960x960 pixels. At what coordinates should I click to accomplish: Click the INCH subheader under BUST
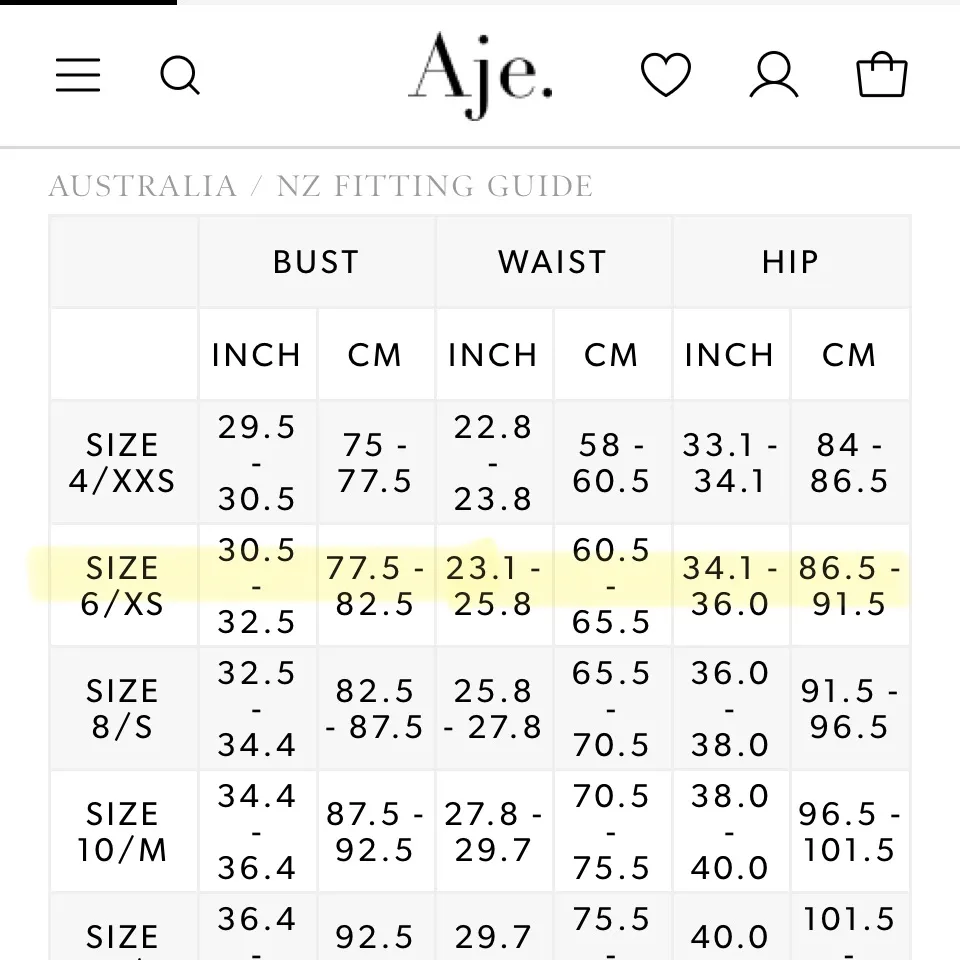coord(257,355)
